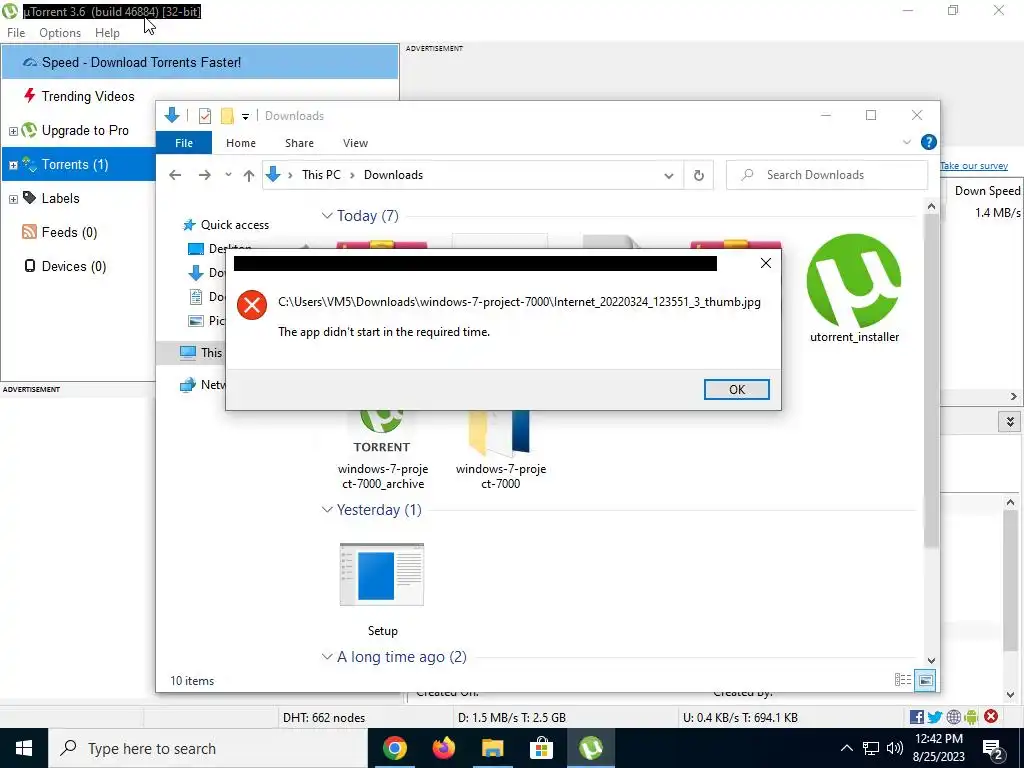The height and width of the screenshot is (768, 1024).
Task: Open the File tab in Explorer
Action: click(x=184, y=143)
